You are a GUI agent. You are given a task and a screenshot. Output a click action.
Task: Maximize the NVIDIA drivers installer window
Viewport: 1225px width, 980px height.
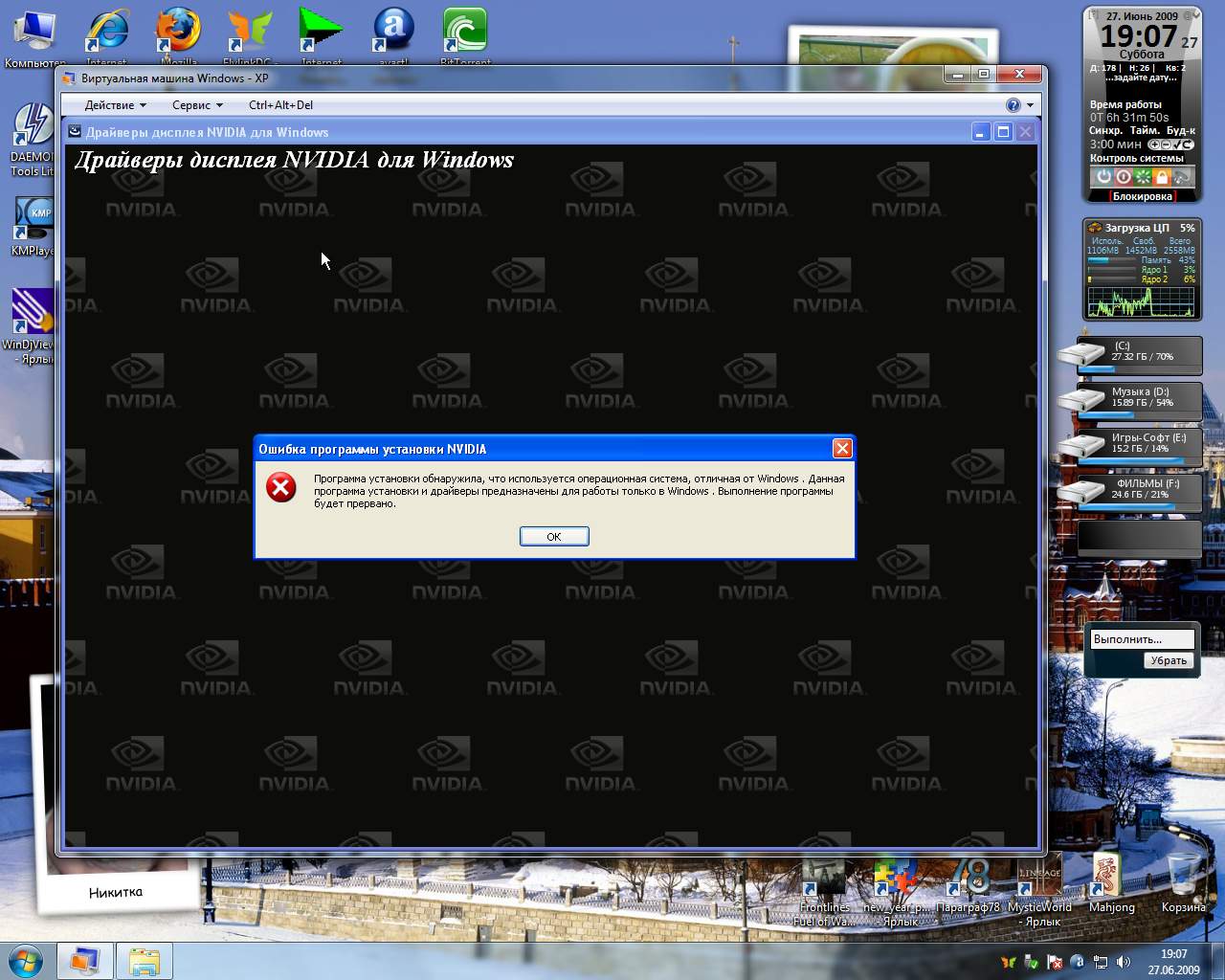[1003, 132]
